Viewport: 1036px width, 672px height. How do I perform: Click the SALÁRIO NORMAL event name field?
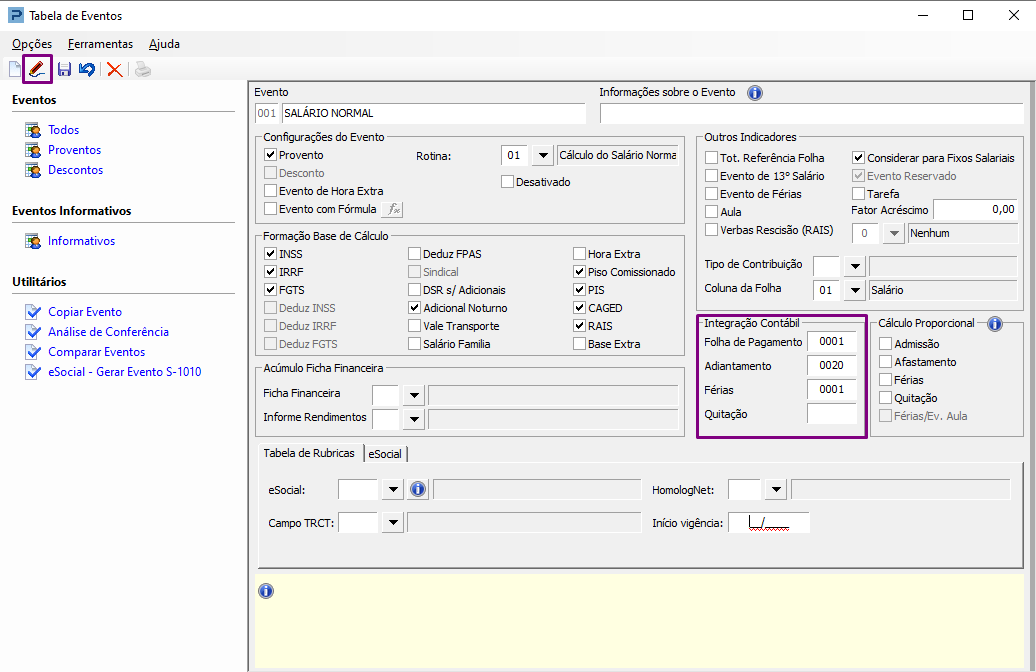tap(433, 113)
